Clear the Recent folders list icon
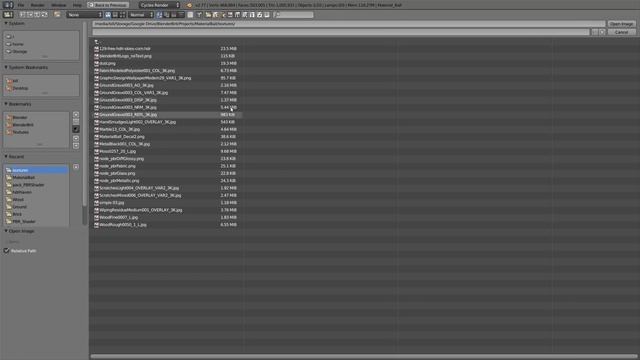This screenshot has height=360, width=640. (76, 167)
